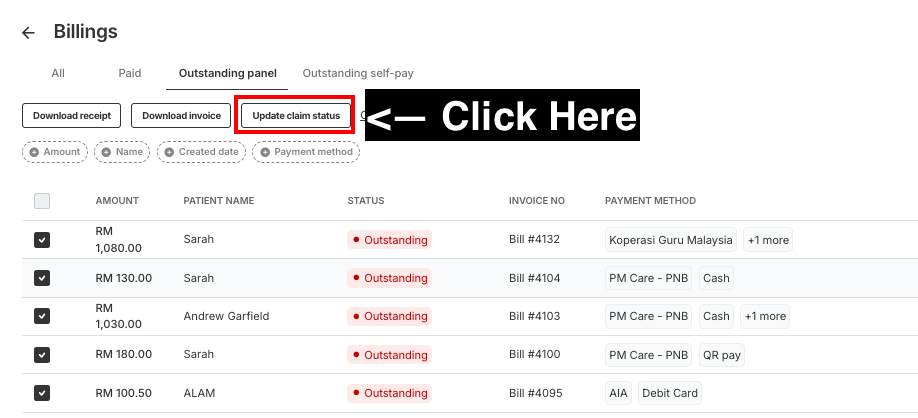
Task: Click the AIA payment tag
Action: (618, 393)
